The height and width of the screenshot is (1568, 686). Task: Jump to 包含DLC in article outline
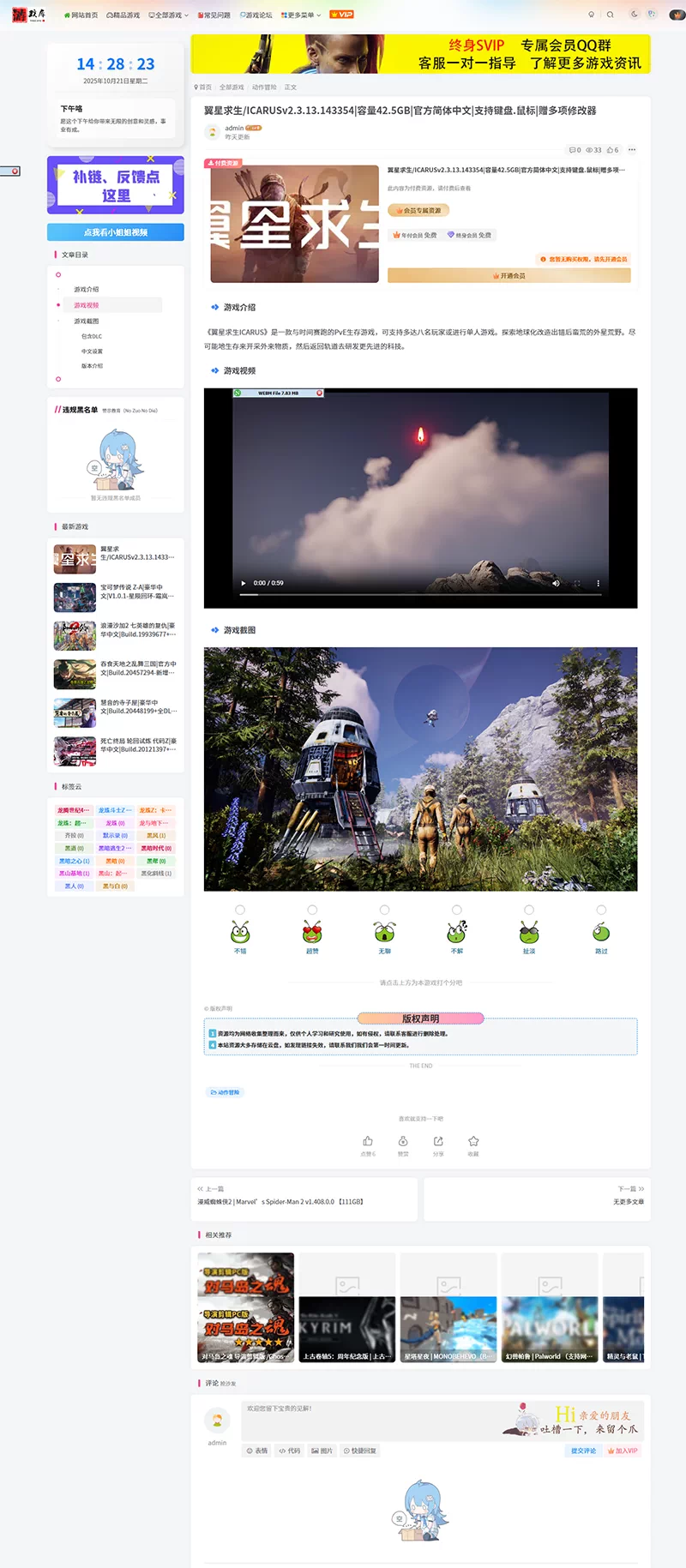pos(92,336)
